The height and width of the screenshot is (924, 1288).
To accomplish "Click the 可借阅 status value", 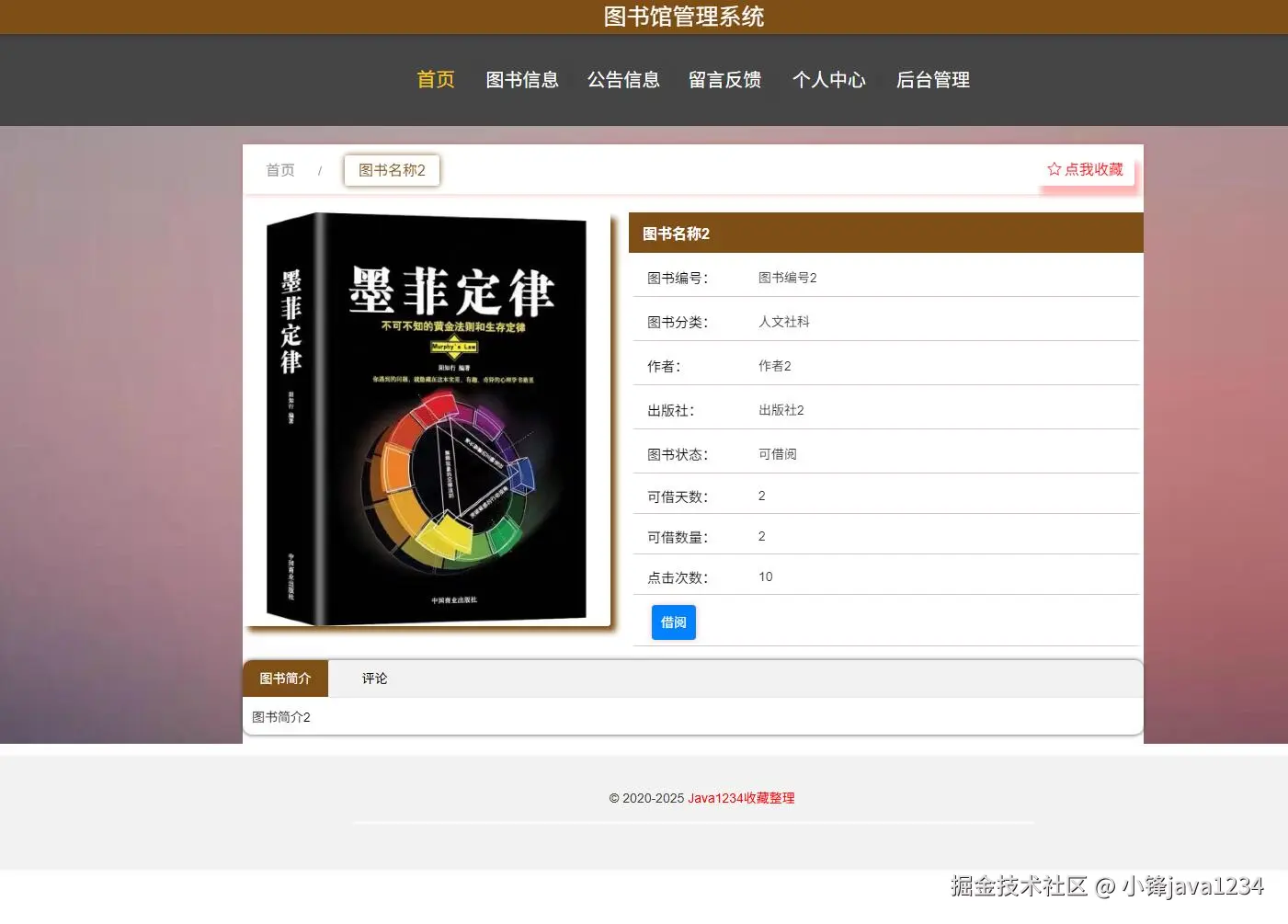I will 778,454.
